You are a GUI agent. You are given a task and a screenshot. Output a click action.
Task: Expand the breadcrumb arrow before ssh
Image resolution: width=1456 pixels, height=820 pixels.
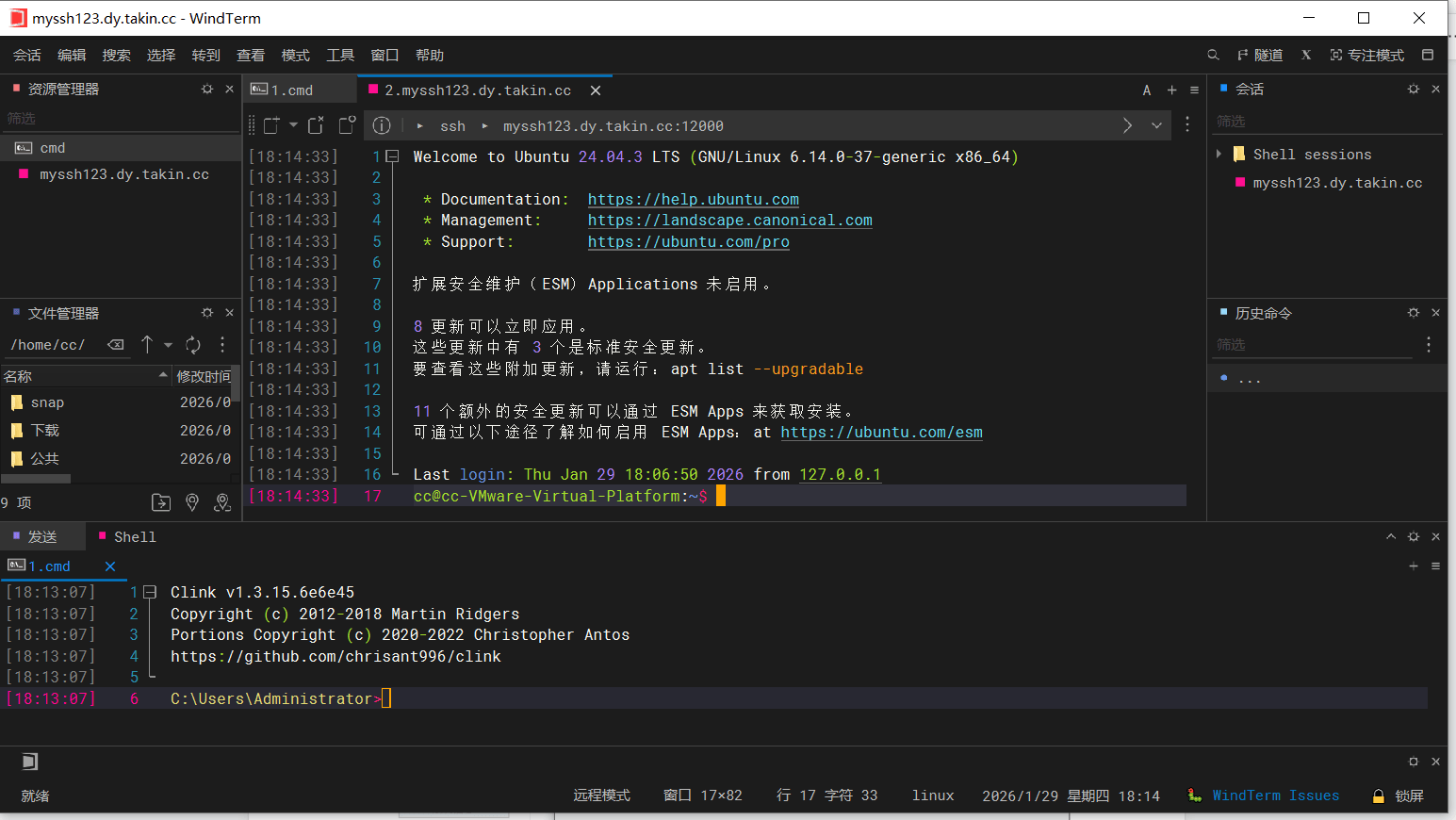[x=419, y=125]
